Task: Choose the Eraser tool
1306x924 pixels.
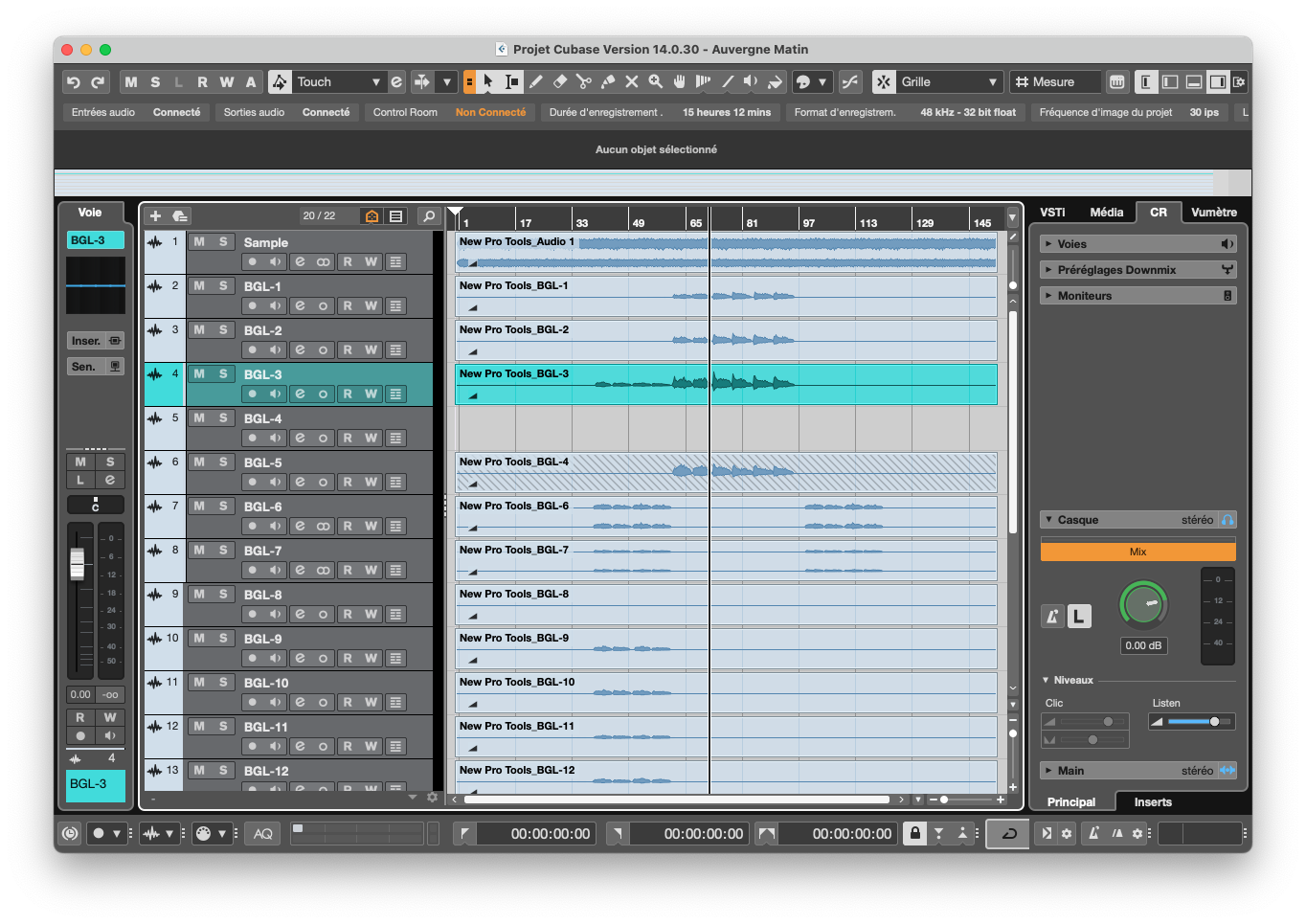Action: point(559,81)
